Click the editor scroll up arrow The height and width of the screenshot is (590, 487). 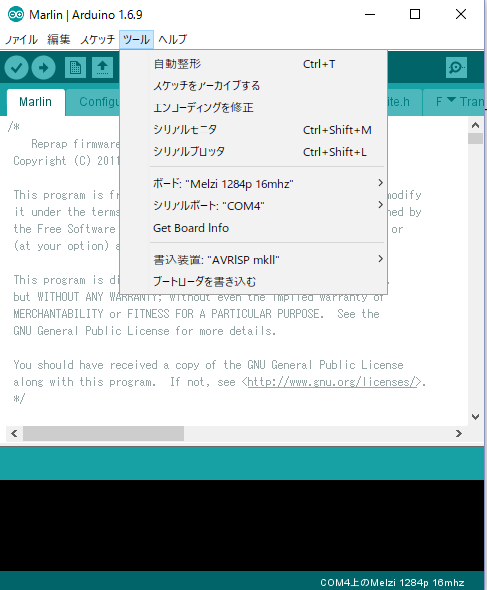[x=476, y=125]
